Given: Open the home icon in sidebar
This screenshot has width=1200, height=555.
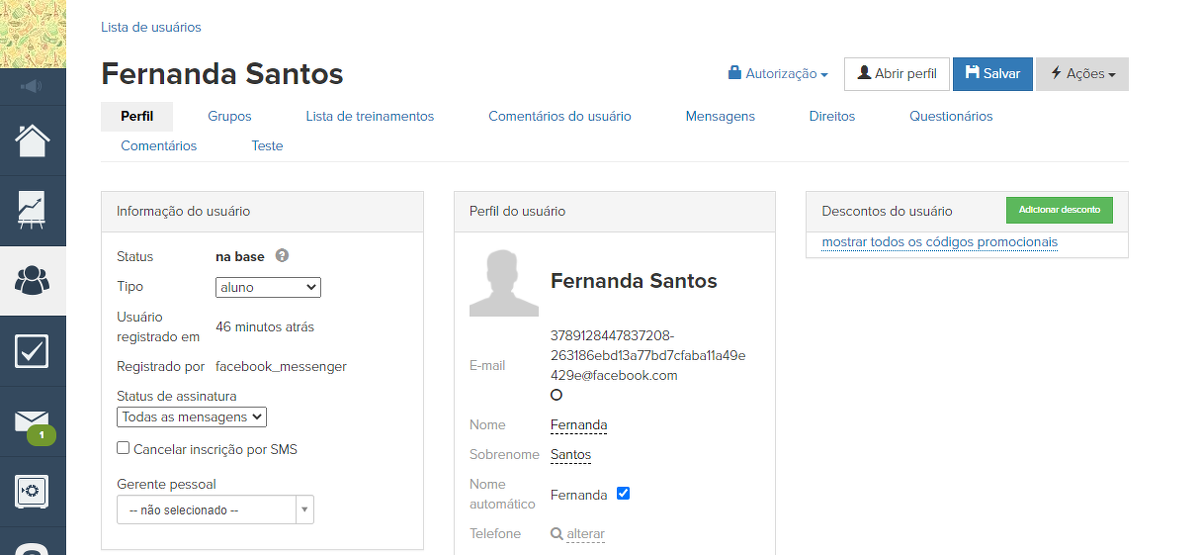Looking at the screenshot, I should [32, 141].
